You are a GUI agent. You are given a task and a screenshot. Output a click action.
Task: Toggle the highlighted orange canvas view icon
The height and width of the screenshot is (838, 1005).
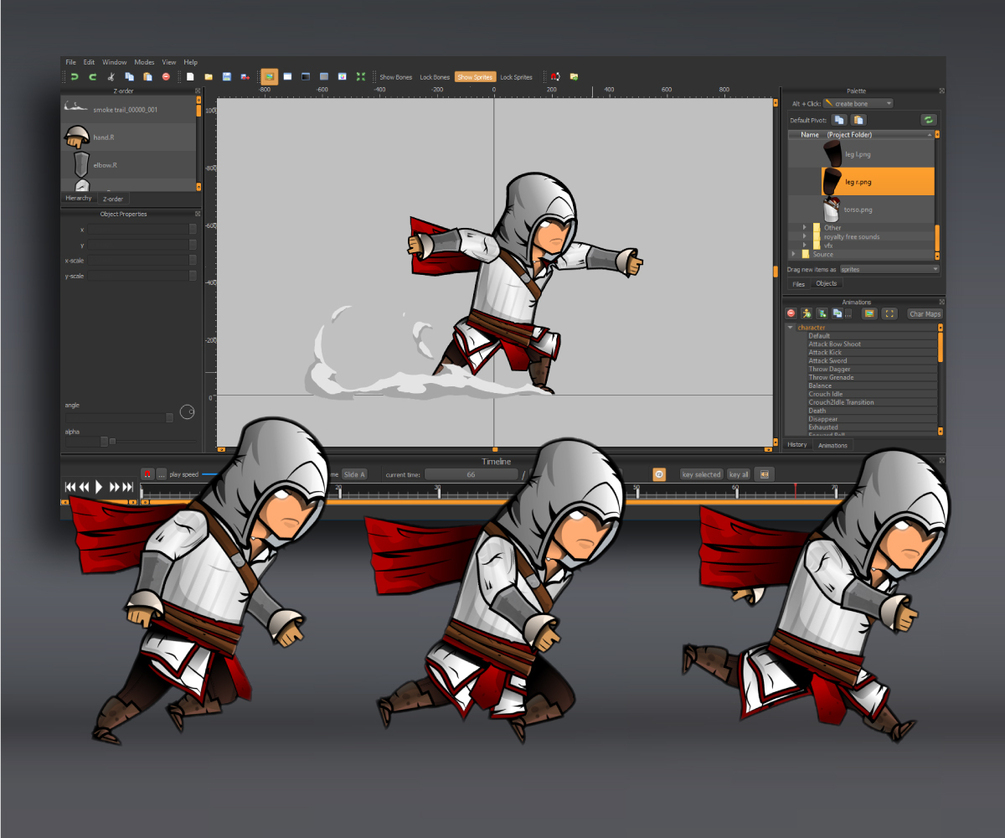click(x=269, y=77)
